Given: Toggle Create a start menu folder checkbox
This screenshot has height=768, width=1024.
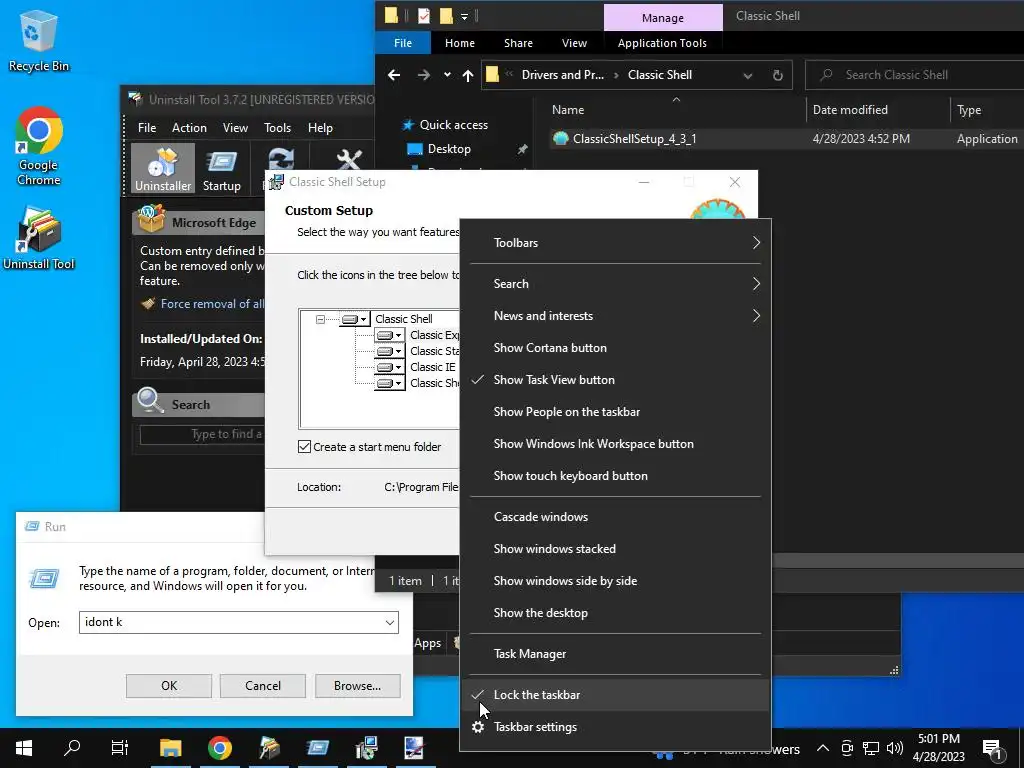Looking at the screenshot, I should 304,447.
